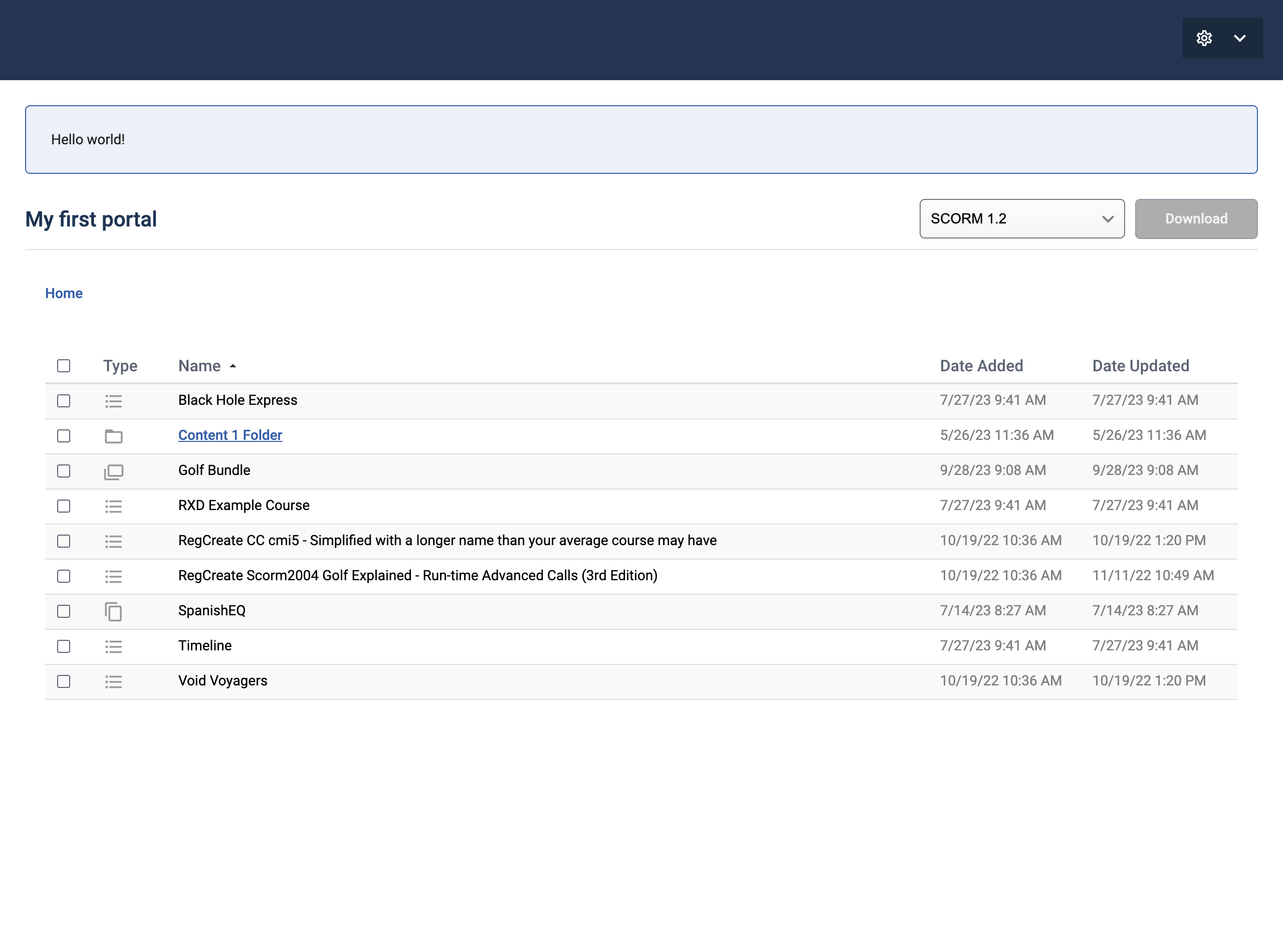The height and width of the screenshot is (952, 1283).
Task: Click the course list icon for Black Hole Express
Action: [114, 401]
